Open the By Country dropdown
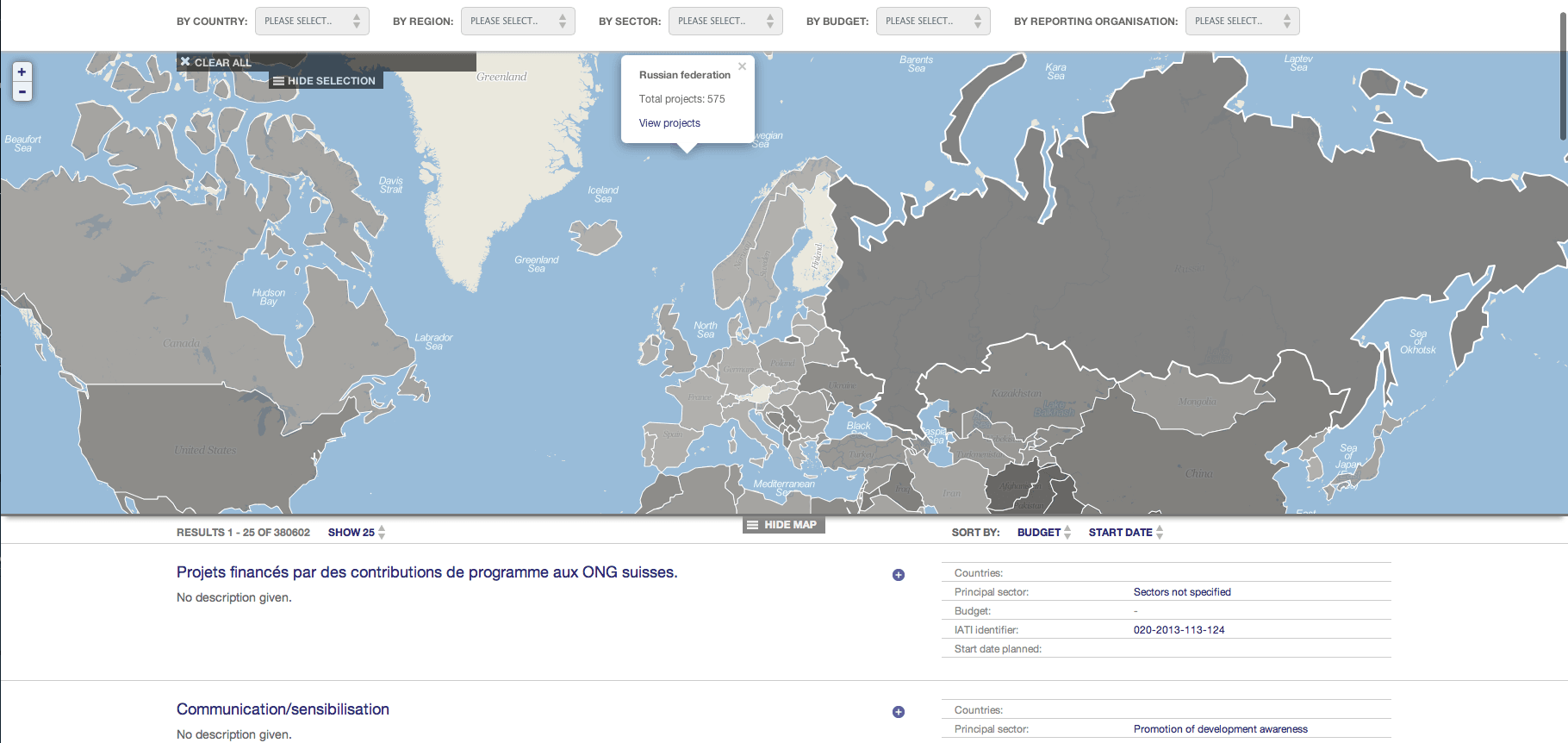The image size is (1568, 743). pos(312,22)
